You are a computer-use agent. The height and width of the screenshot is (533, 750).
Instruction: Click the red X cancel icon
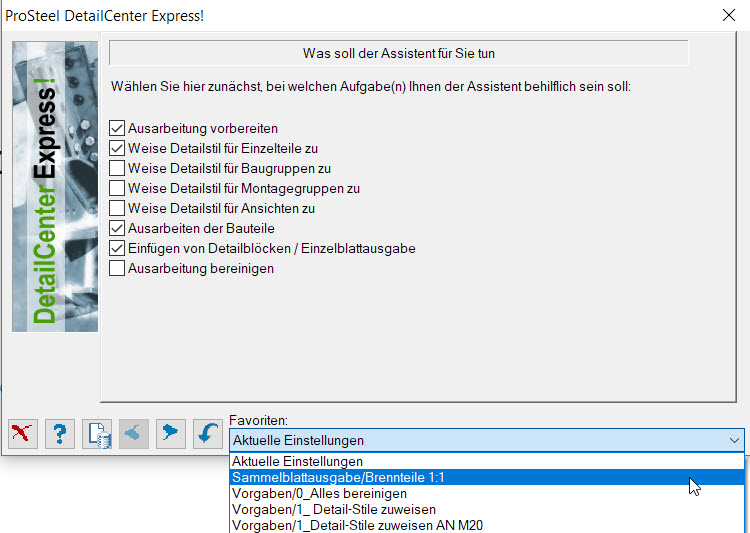23,434
